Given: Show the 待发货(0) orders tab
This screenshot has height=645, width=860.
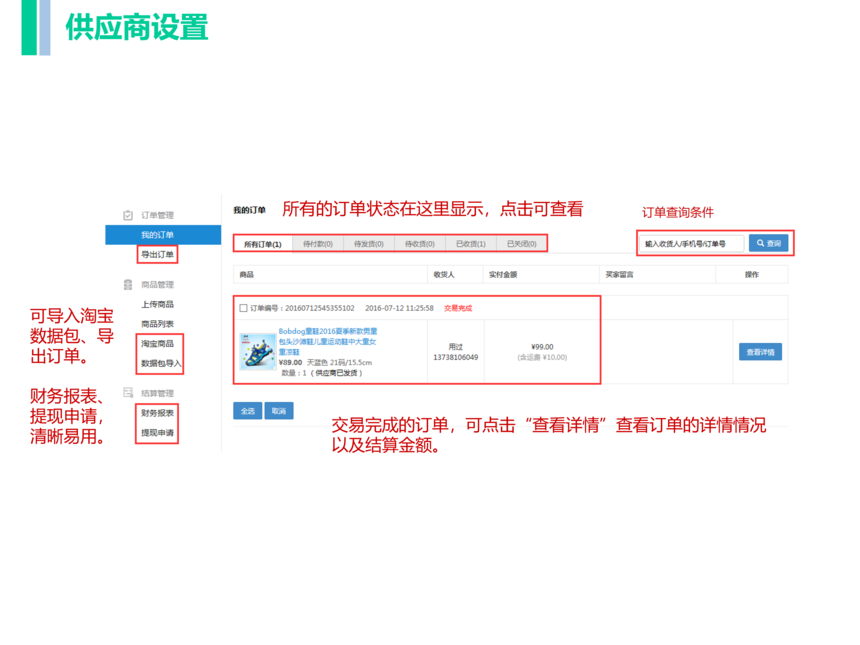Looking at the screenshot, I should click(371, 244).
